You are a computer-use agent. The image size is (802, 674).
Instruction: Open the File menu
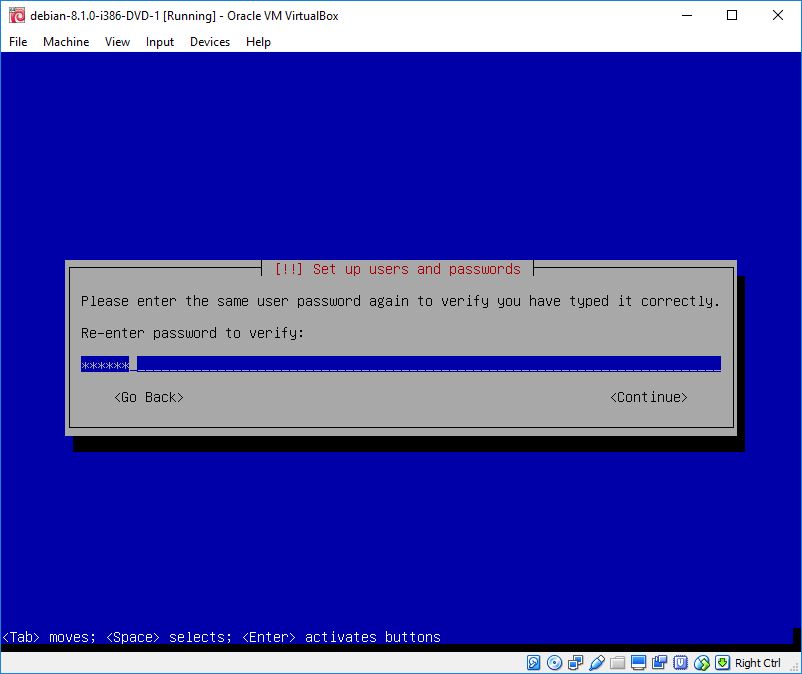click(x=18, y=42)
